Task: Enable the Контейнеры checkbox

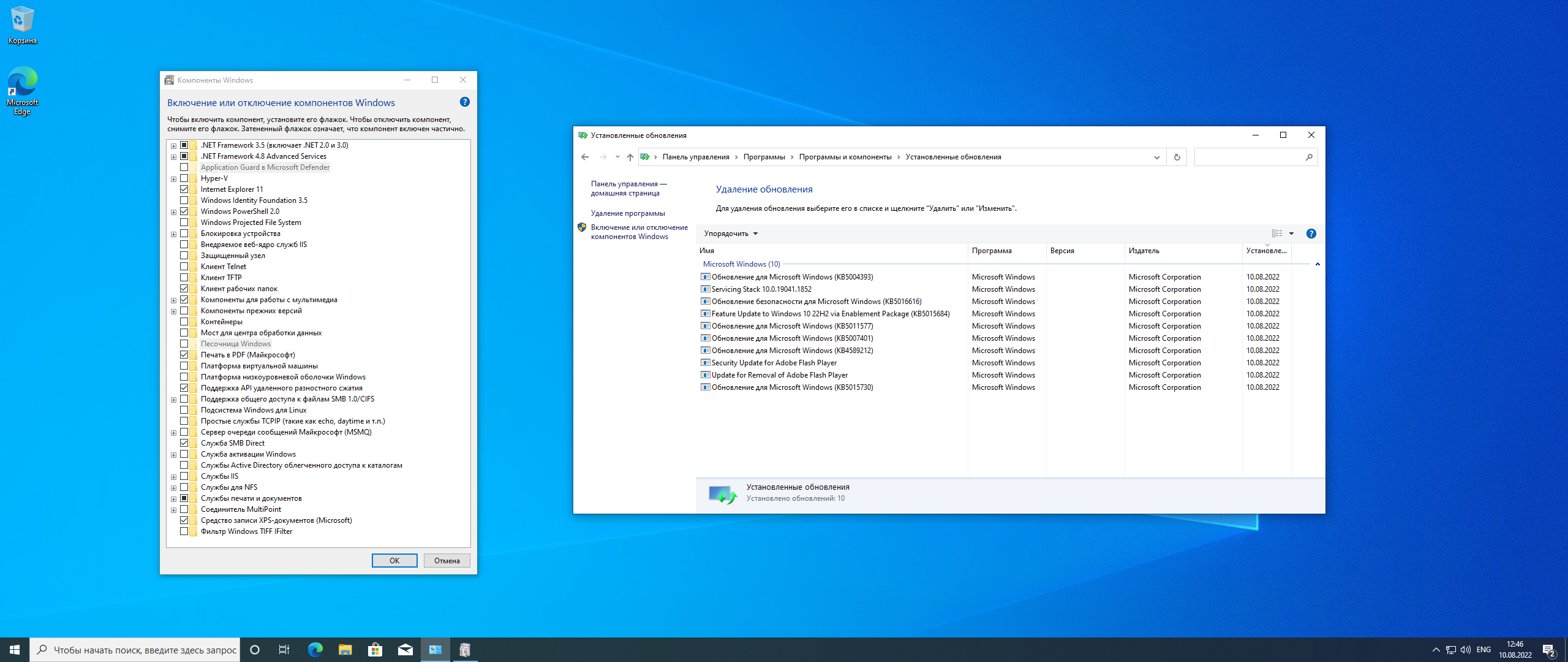Action: click(184, 322)
